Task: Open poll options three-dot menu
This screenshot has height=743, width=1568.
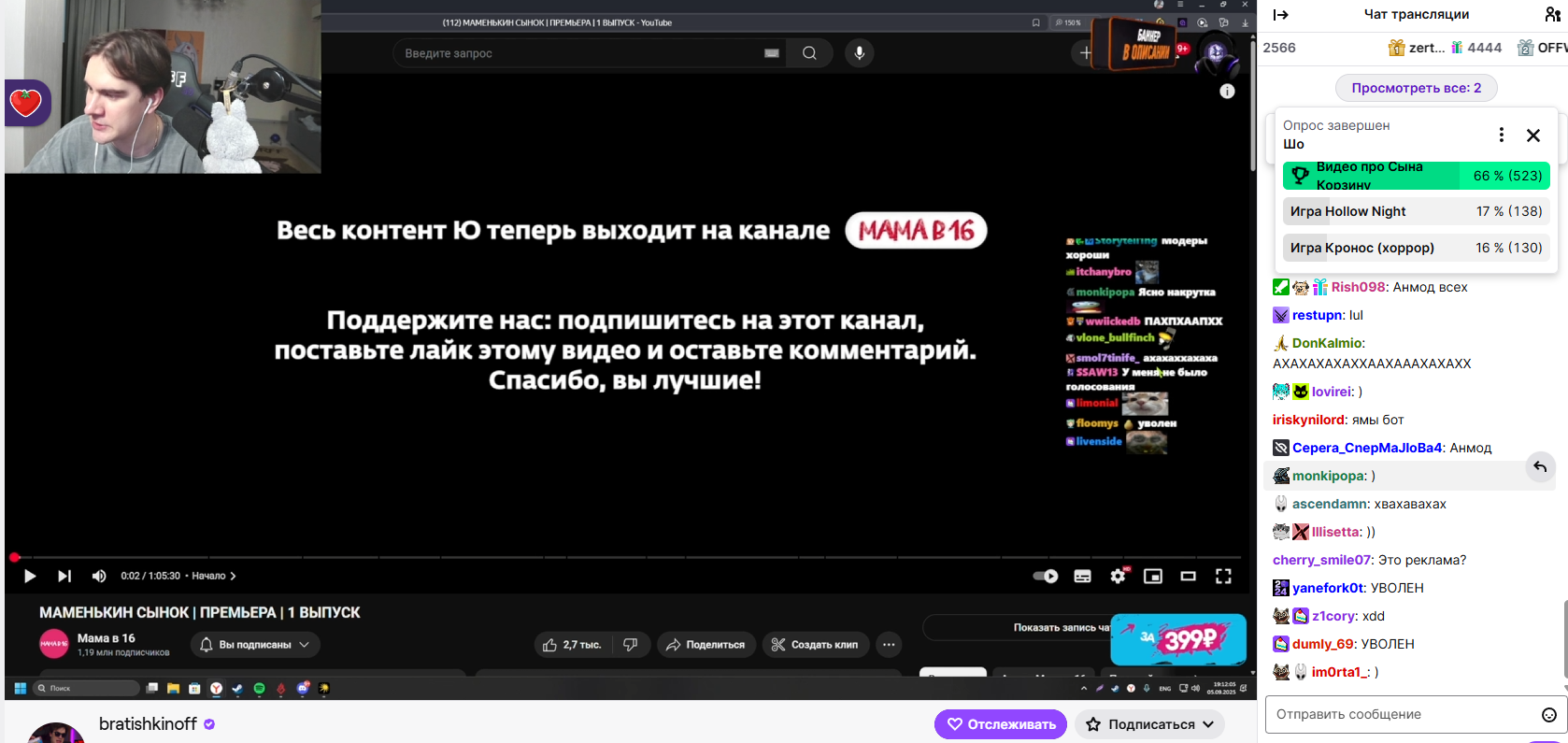Action: tap(1502, 135)
